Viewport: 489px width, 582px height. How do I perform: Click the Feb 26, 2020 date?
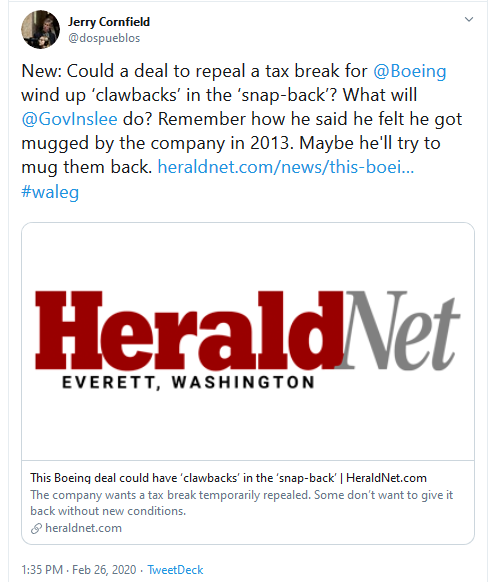pyautogui.click(x=104, y=570)
